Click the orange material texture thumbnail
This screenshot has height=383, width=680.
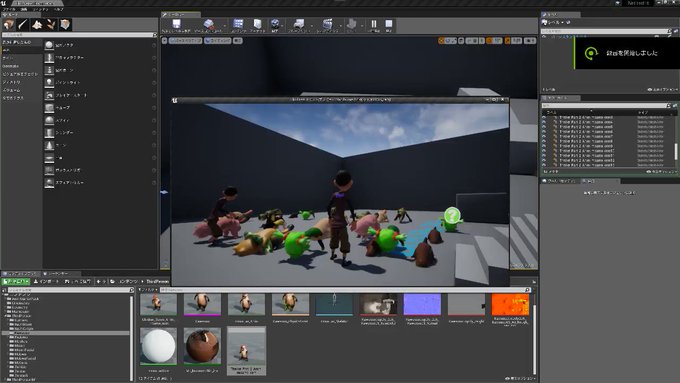[x=510, y=304]
